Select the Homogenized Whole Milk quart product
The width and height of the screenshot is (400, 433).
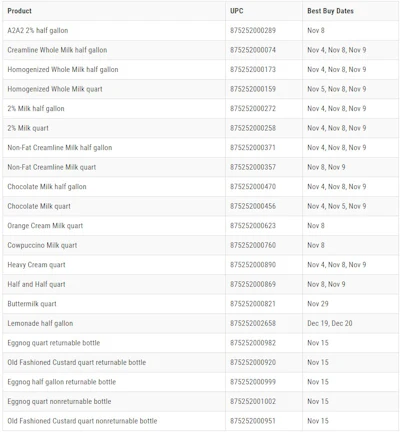tap(55, 89)
